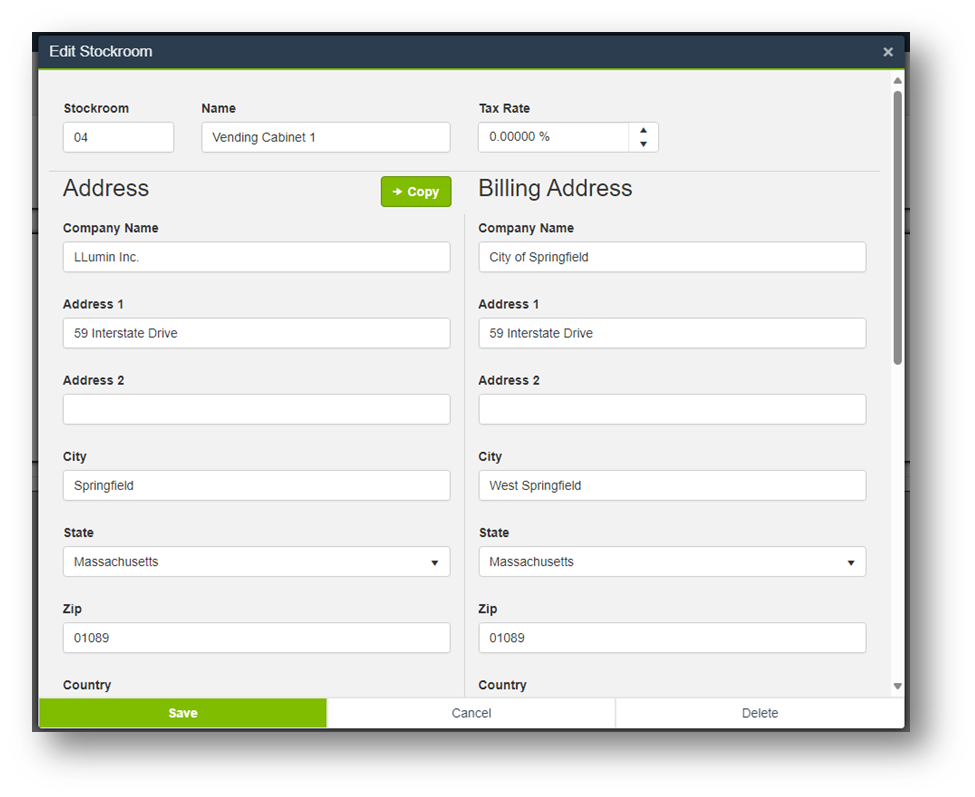This screenshot has width=975, height=797.
Task: Increase Tax Rate with up arrow
Action: coord(643,130)
